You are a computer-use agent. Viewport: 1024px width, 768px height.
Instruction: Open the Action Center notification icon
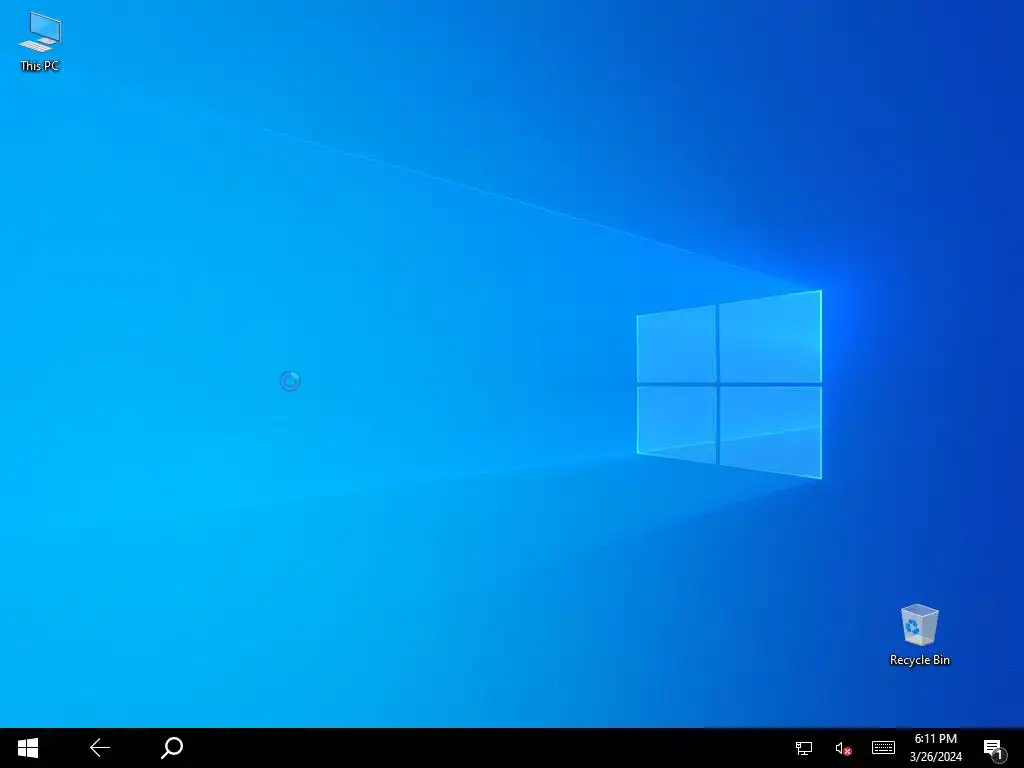[993, 749]
